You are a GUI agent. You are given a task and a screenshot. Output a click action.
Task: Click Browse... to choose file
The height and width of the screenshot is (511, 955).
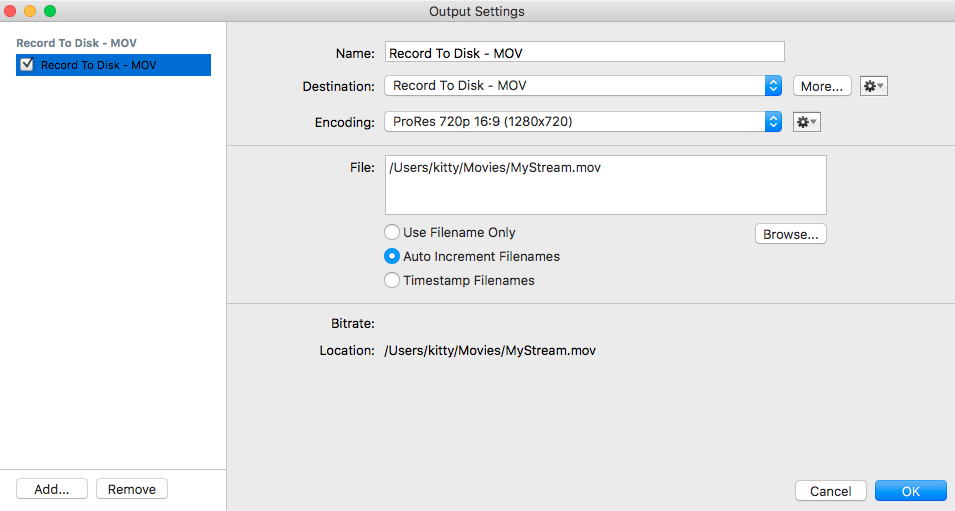tap(791, 234)
